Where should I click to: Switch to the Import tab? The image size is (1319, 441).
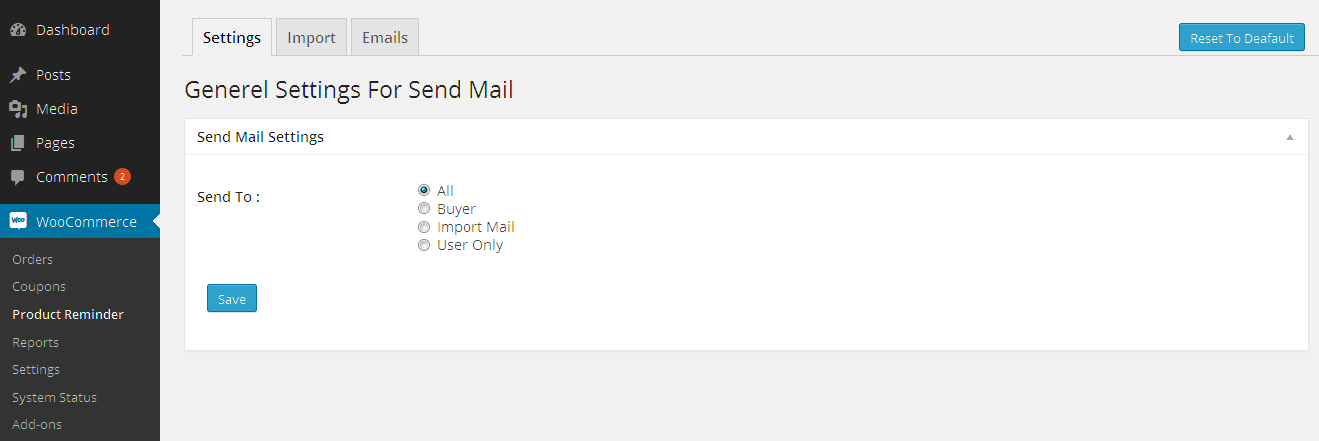(x=311, y=38)
